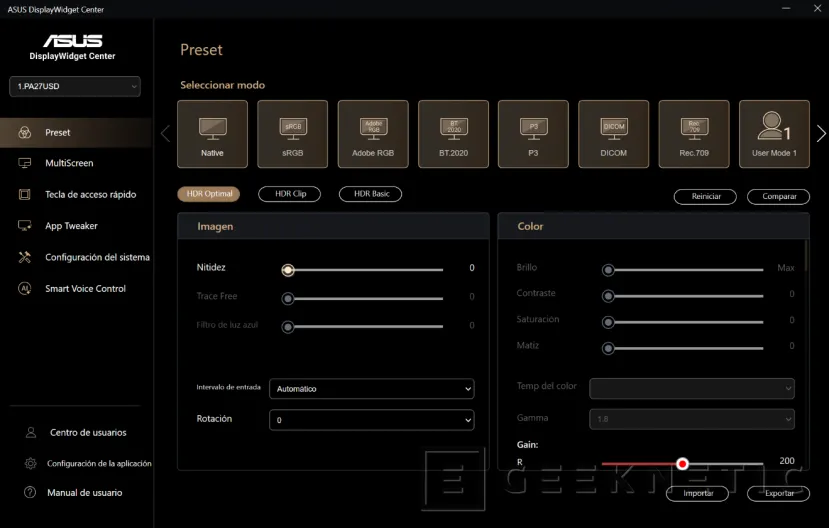Viewport: 829px width, 528px height.
Task: Choose the sRGB preset mode
Action: [293, 134]
